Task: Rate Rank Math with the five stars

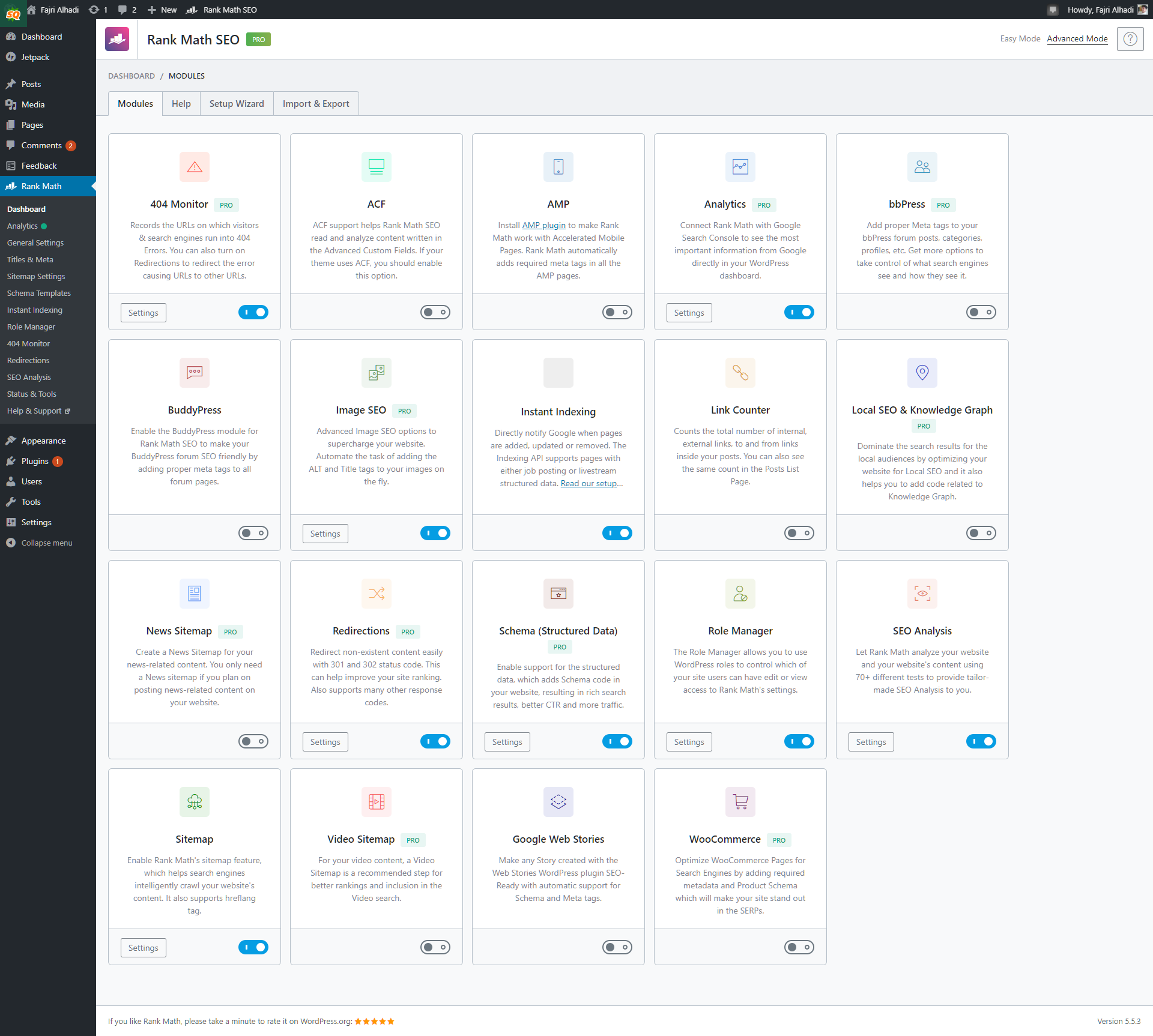Action: [x=374, y=1021]
